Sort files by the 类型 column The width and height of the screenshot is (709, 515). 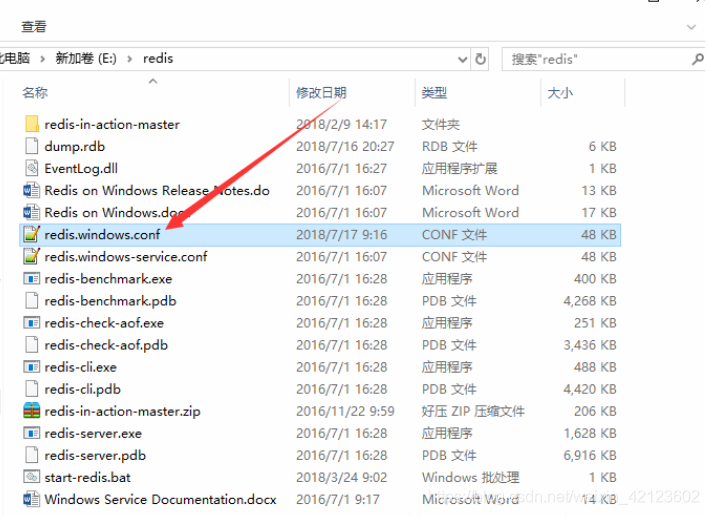(434, 93)
